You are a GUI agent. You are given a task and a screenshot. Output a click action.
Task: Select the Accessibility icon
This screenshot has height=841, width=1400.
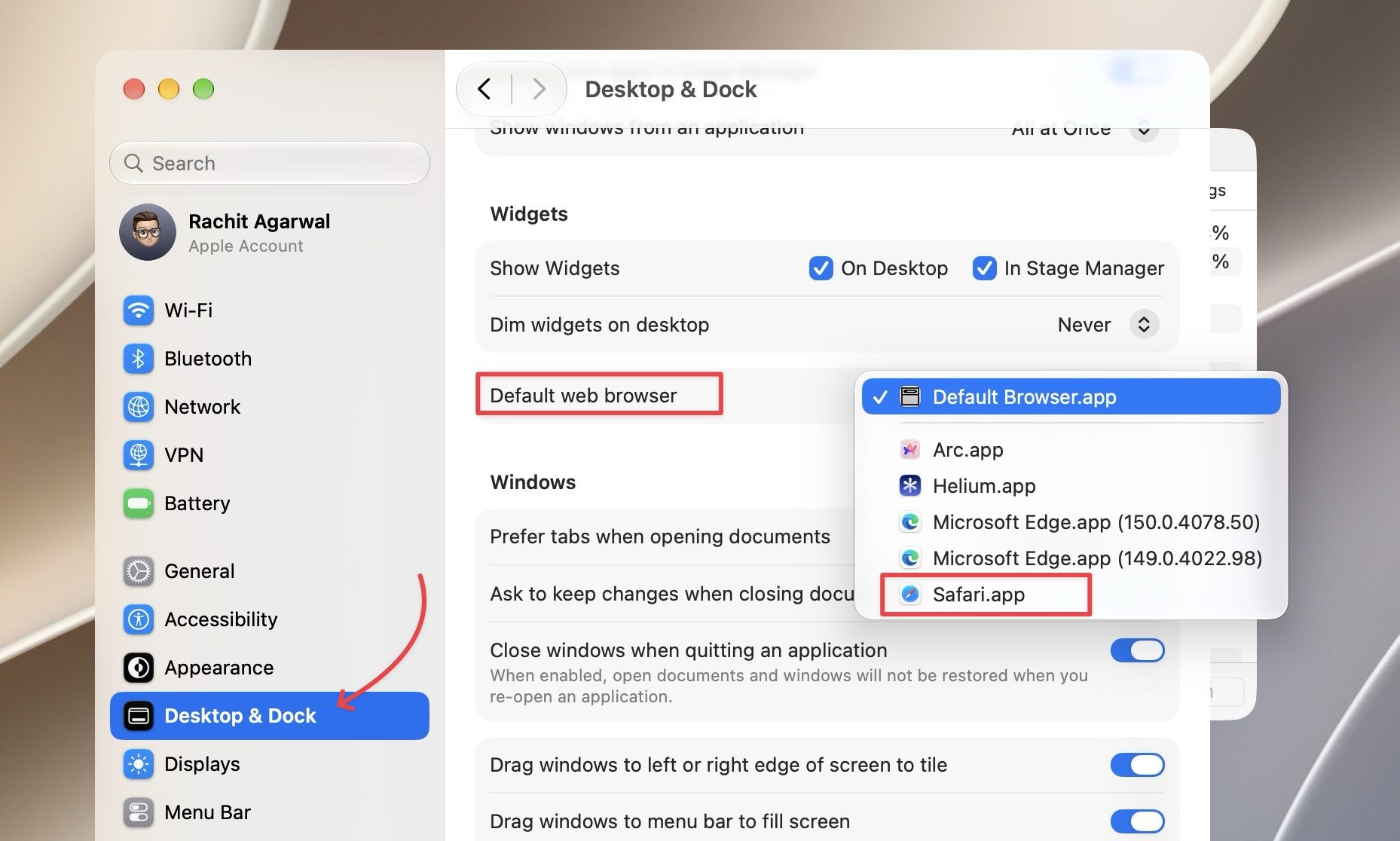[139, 619]
